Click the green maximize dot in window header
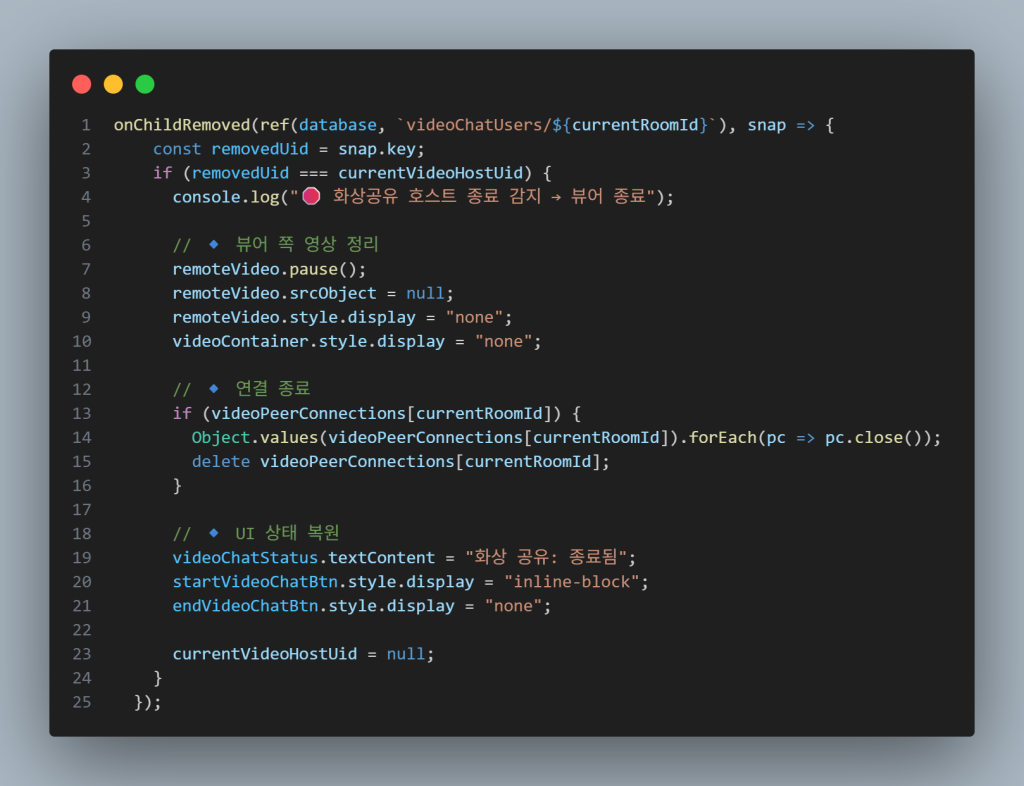 point(145,84)
